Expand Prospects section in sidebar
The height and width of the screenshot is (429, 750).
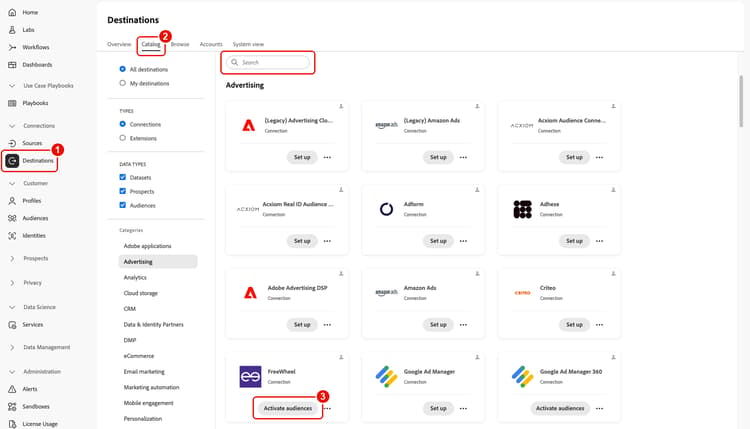coord(12,258)
